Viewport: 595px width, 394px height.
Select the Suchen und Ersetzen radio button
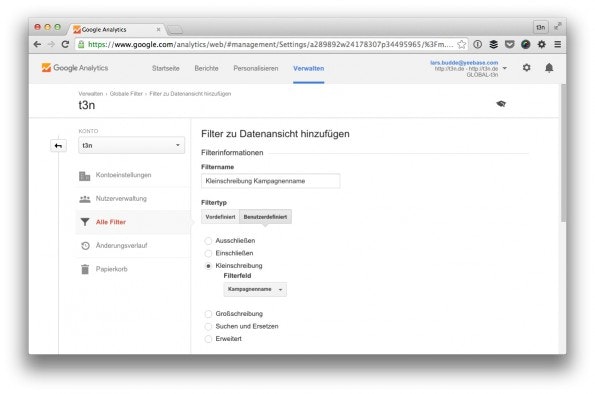point(208,326)
